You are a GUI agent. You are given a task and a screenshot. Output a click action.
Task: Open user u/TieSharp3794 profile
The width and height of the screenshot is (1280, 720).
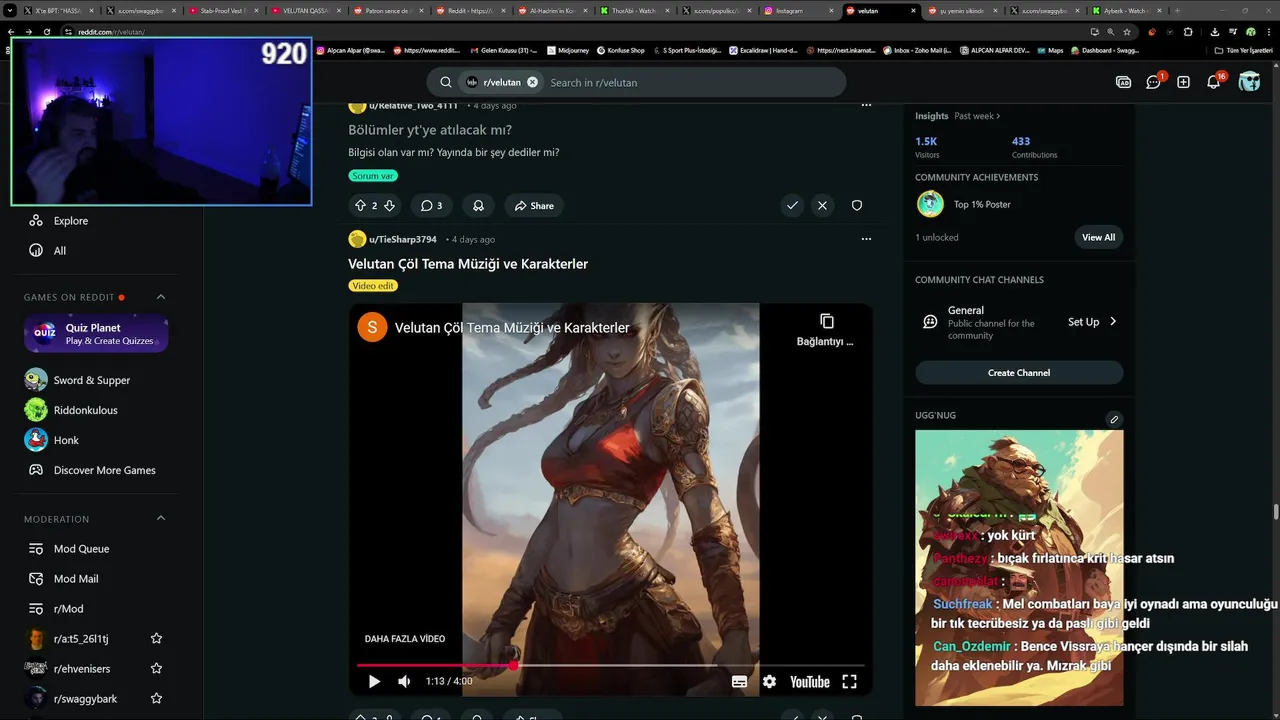point(403,239)
